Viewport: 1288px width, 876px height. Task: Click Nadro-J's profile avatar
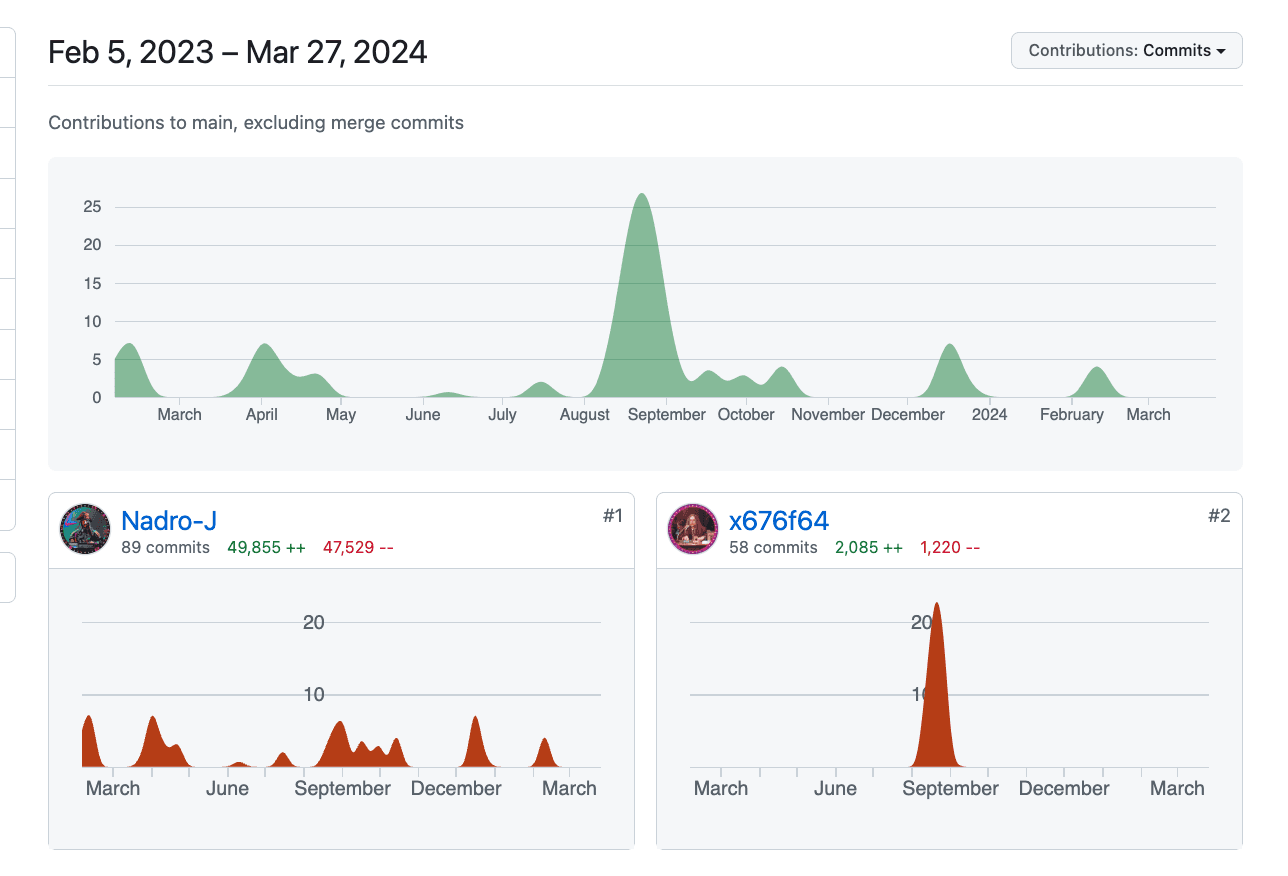tap(85, 529)
